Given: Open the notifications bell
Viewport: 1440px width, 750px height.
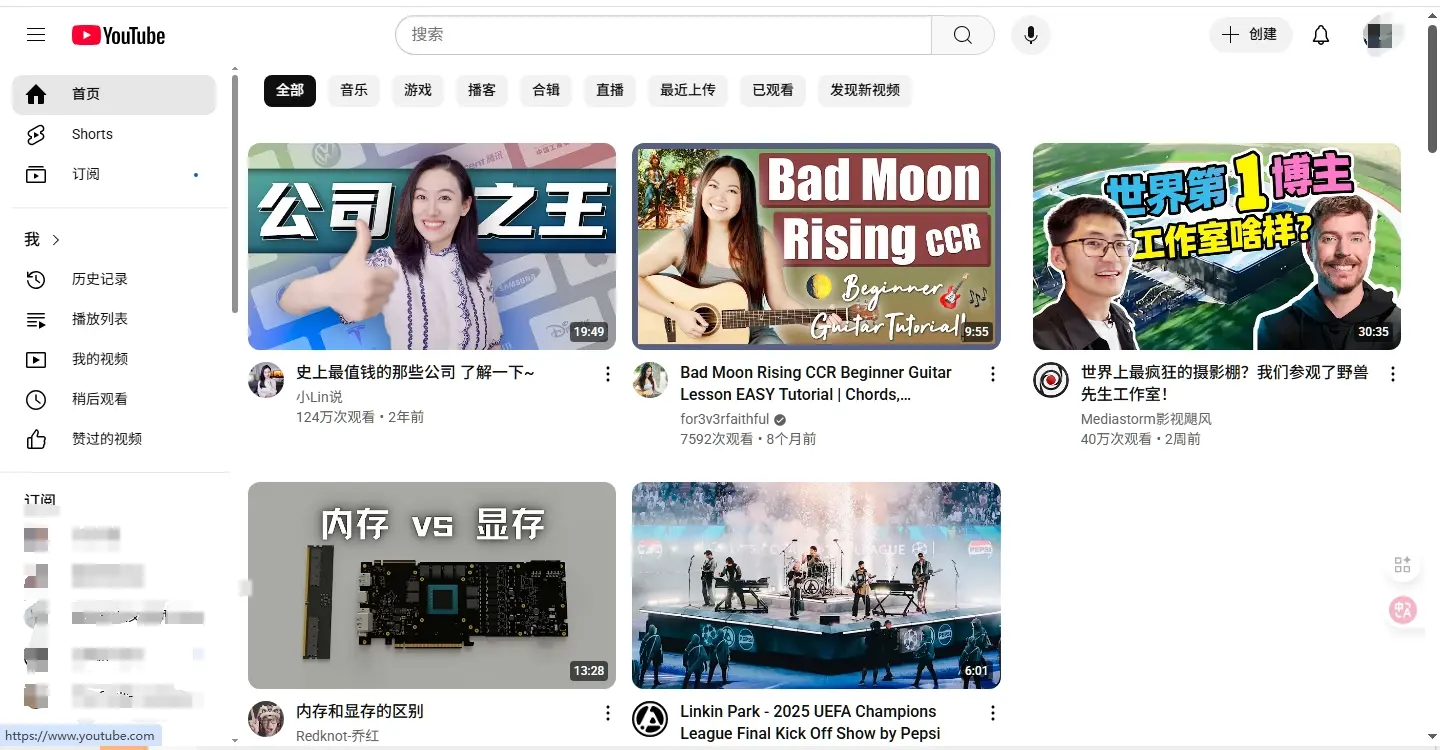Looking at the screenshot, I should pyautogui.click(x=1321, y=35).
